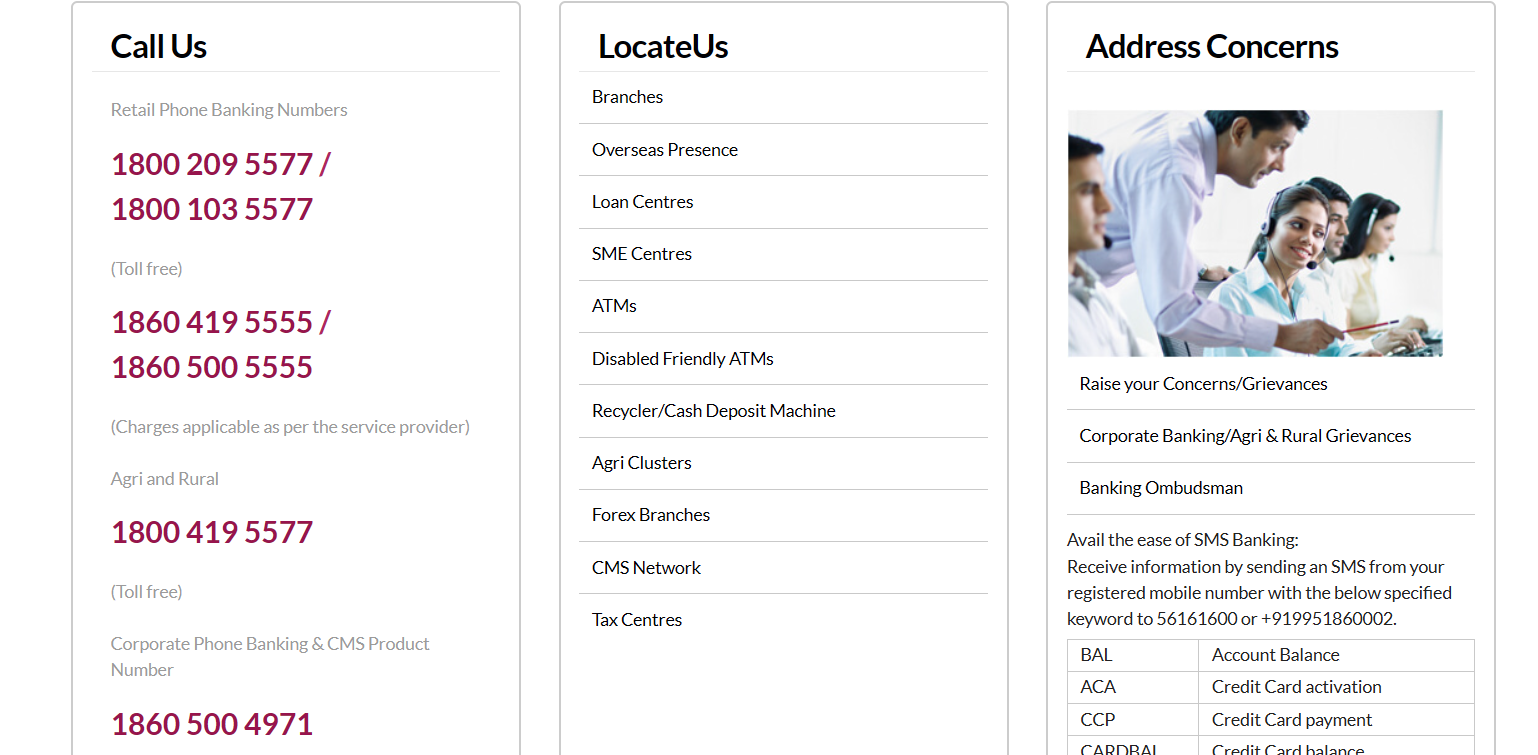1538x755 pixels.
Task: Open Agri Clusters link
Action: tap(641, 463)
